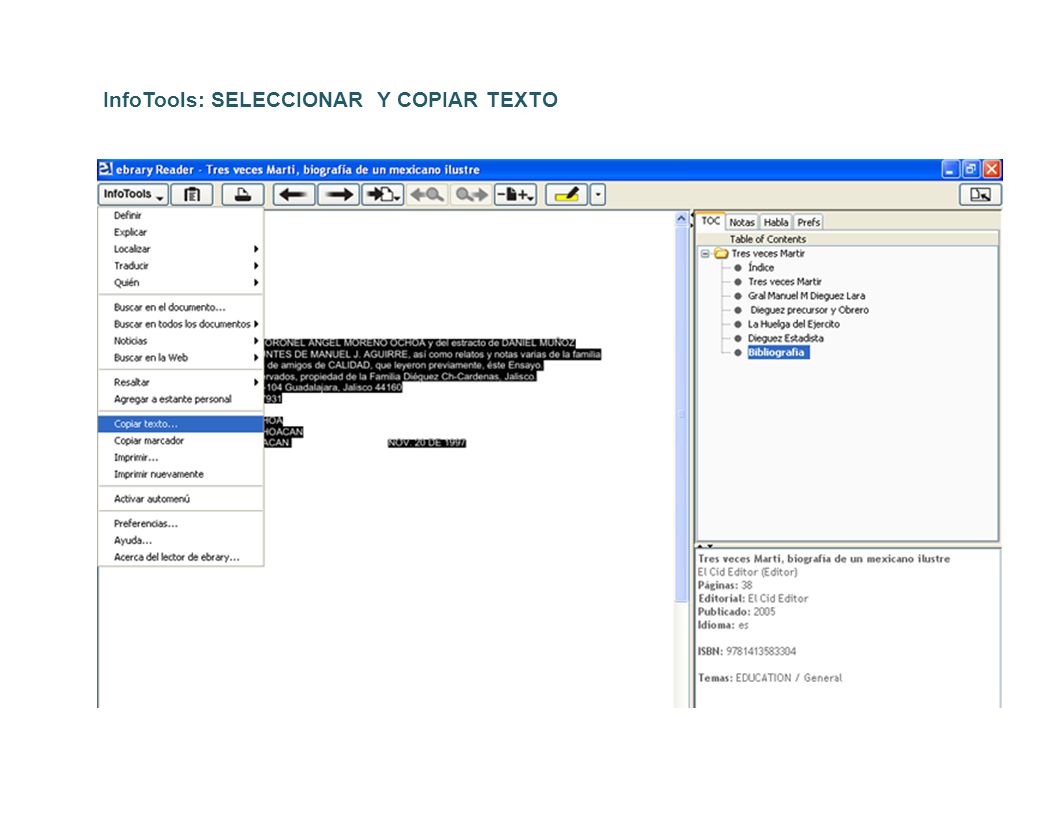Restore down the ebrary Reader window
The width and height of the screenshot is (1056, 816).
[970, 170]
